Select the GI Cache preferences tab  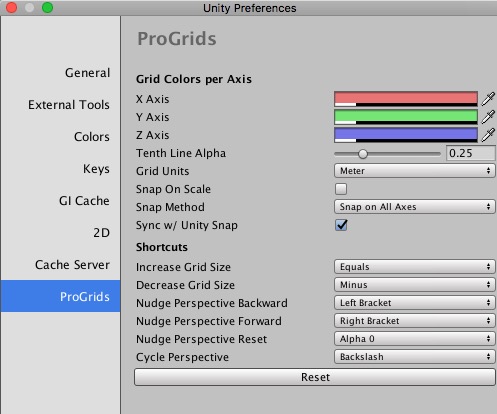click(60, 201)
